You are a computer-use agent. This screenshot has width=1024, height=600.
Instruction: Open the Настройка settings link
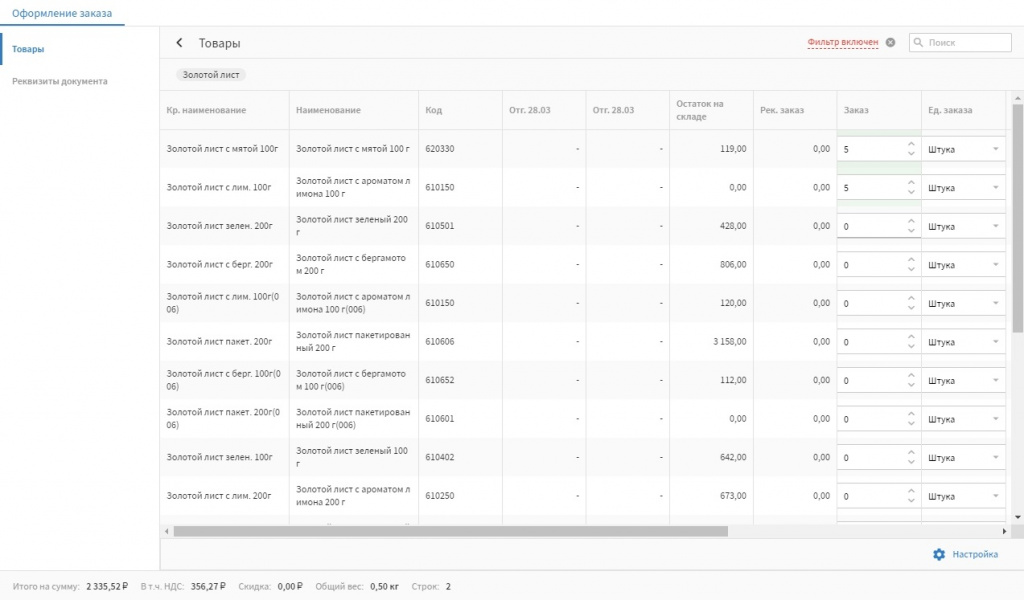[974, 554]
